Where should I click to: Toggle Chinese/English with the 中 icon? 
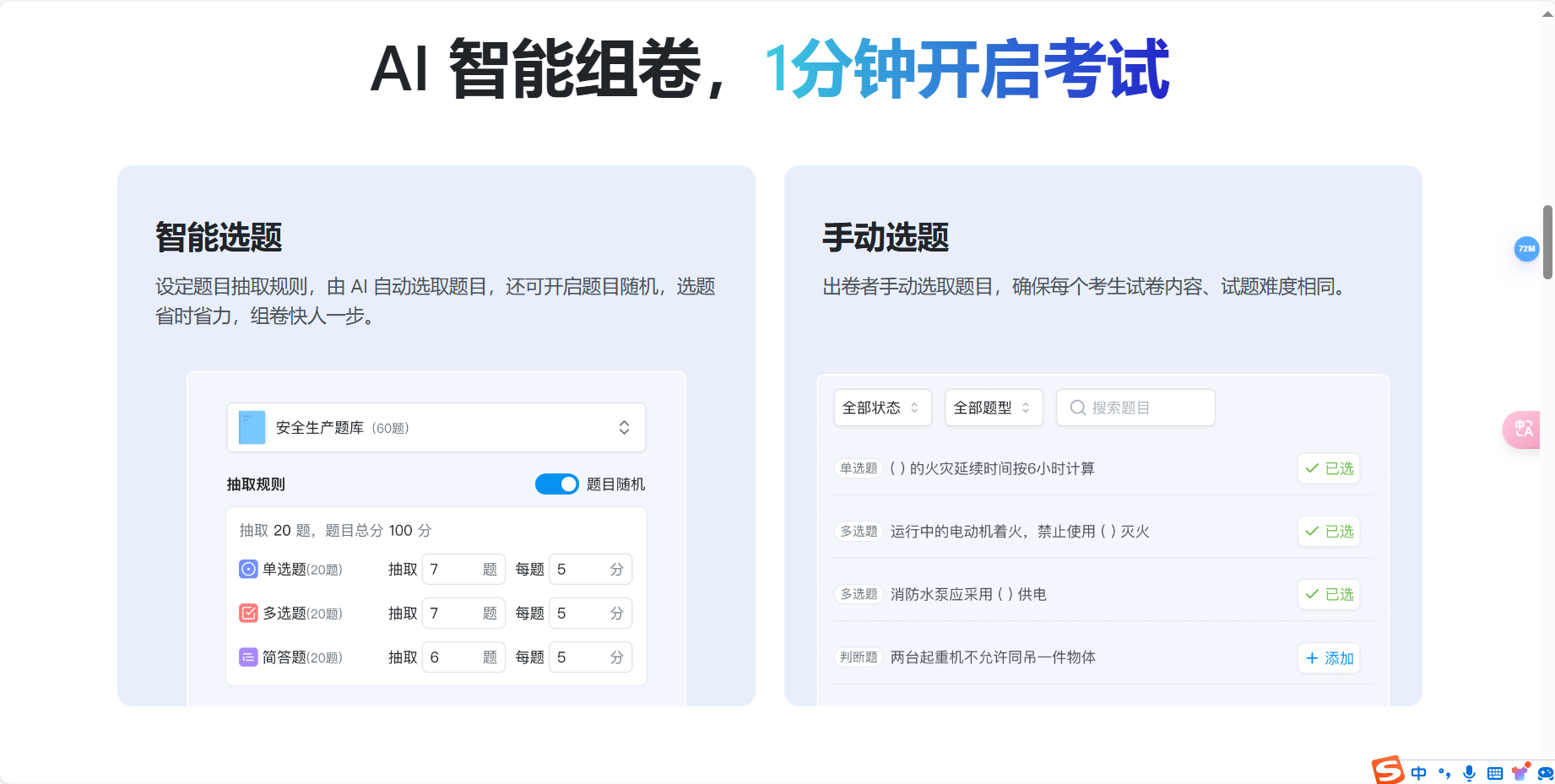1419,772
